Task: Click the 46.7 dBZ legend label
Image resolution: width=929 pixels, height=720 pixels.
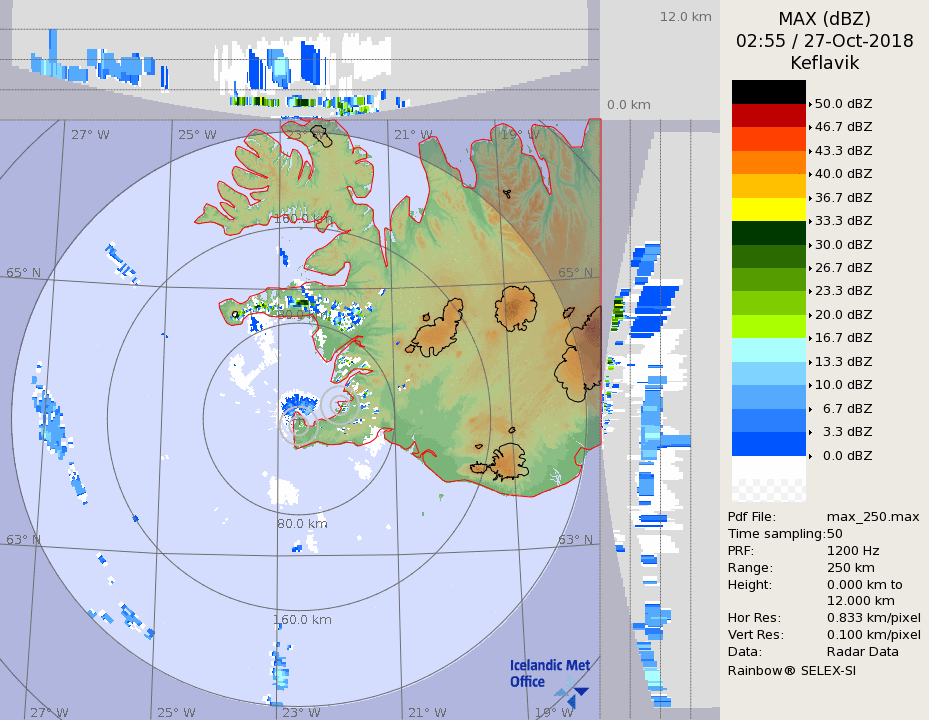Action: point(843,127)
